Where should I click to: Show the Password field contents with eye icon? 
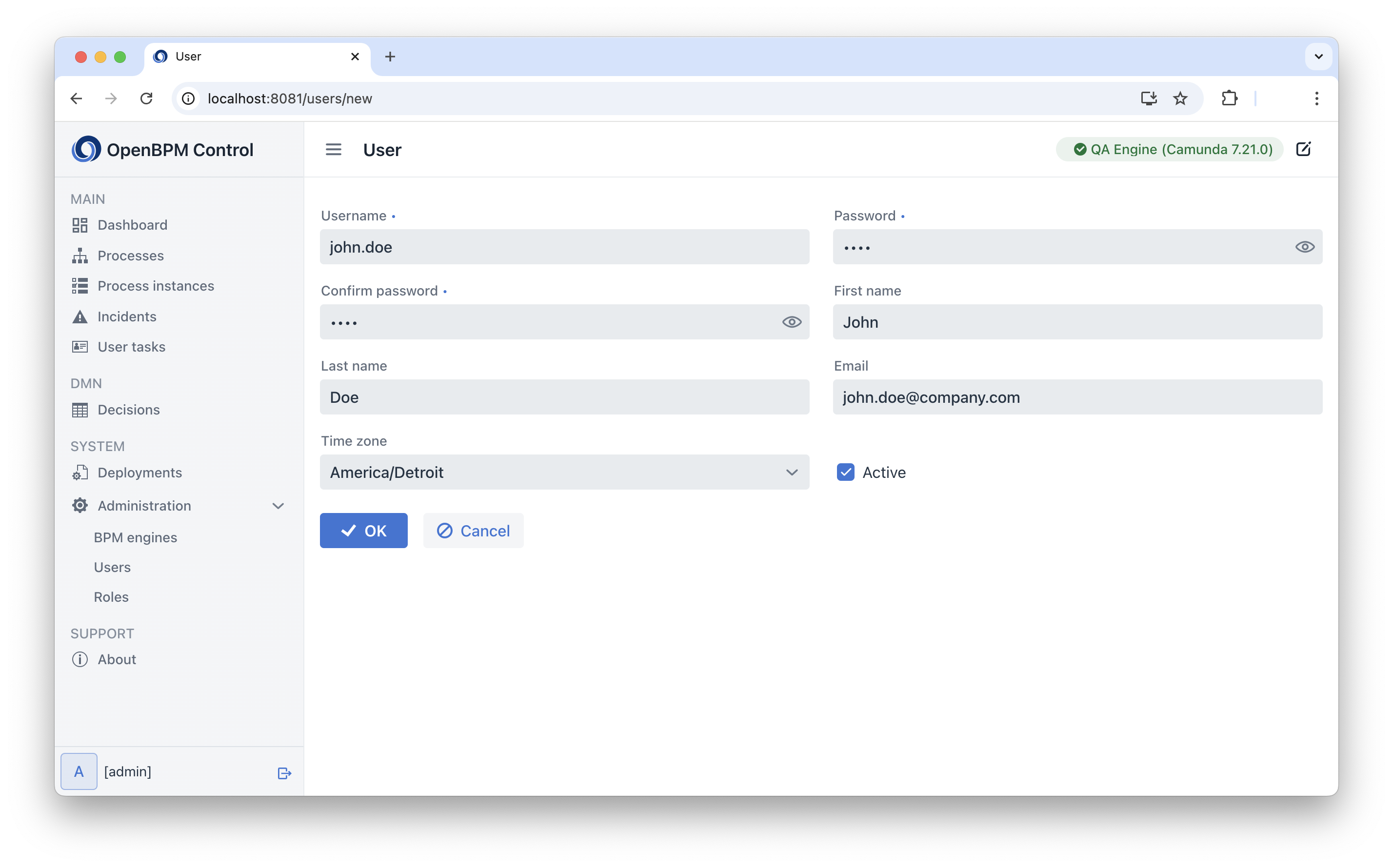coord(1305,247)
